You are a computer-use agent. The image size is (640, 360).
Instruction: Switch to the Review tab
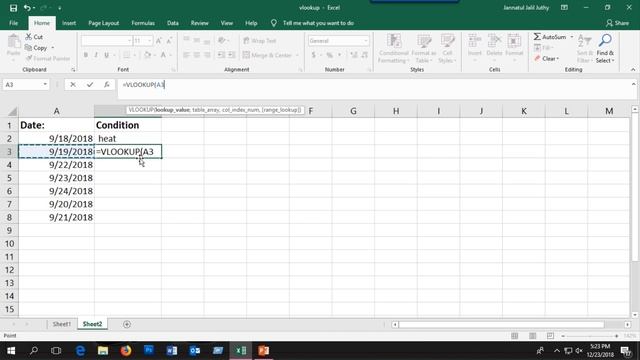[x=200, y=23]
